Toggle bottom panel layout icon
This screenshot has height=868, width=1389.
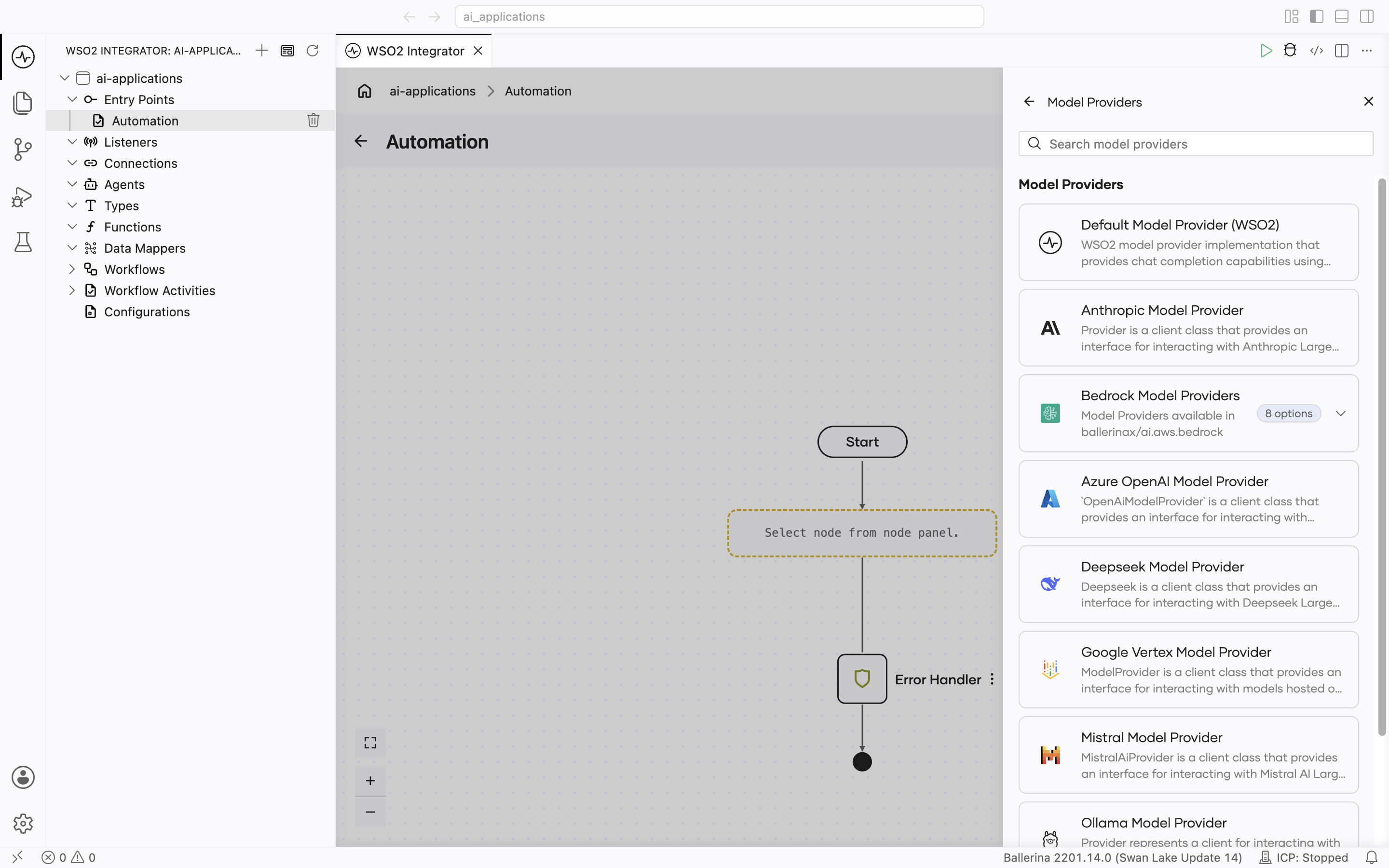[1341, 17]
